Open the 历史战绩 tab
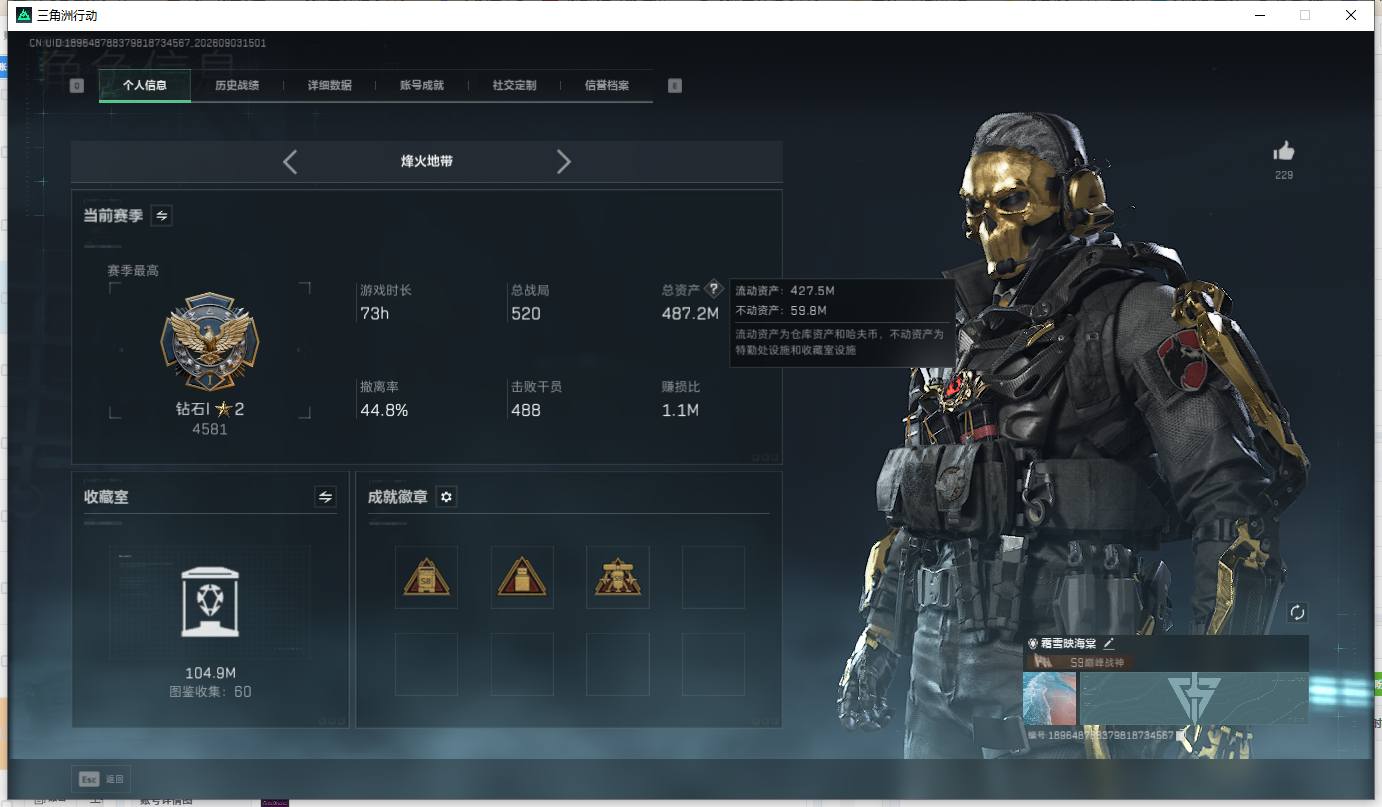The width and height of the screenshot is (1382, 807). pos(237,86)
